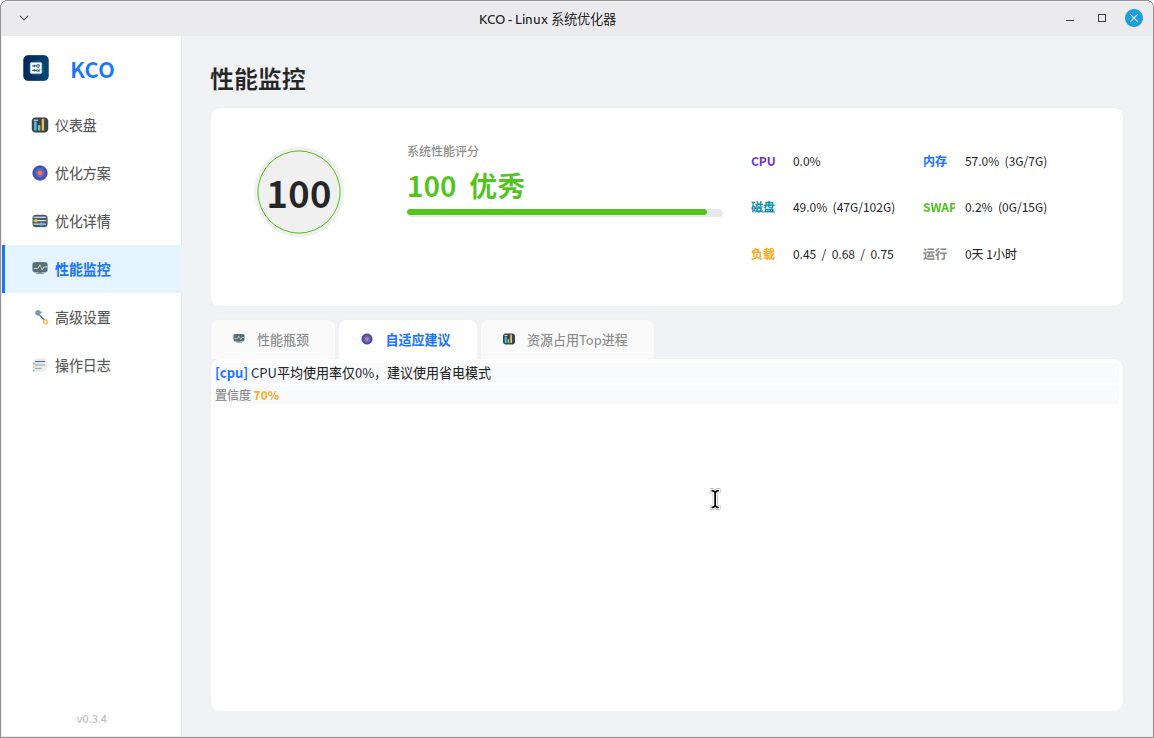Click the 置信度 70% line
The width and height of the screenshot is (1154, 738).
click(667, 395)
